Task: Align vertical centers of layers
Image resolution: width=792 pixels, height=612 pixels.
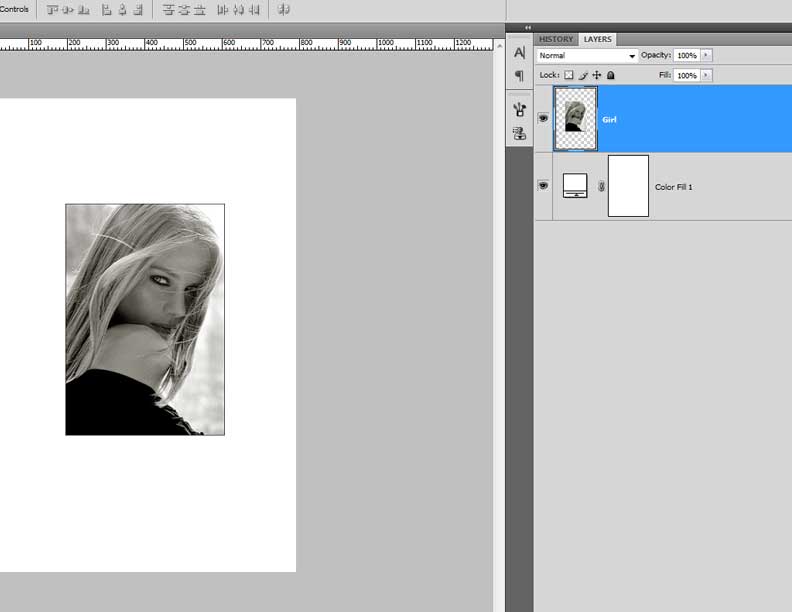Action: tap(68, 10)
